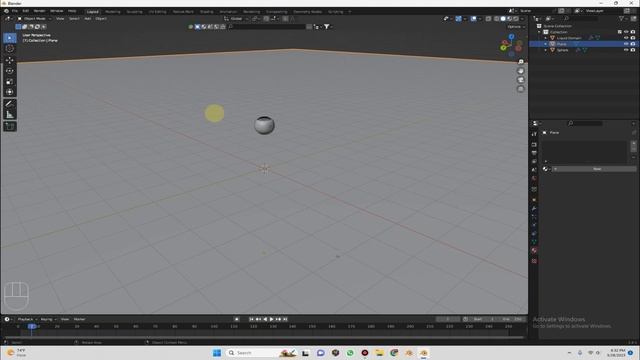640x360 pixels.
Task: Open the Tool properties tab
Action: pyautogui.click(x=534, y=134)
